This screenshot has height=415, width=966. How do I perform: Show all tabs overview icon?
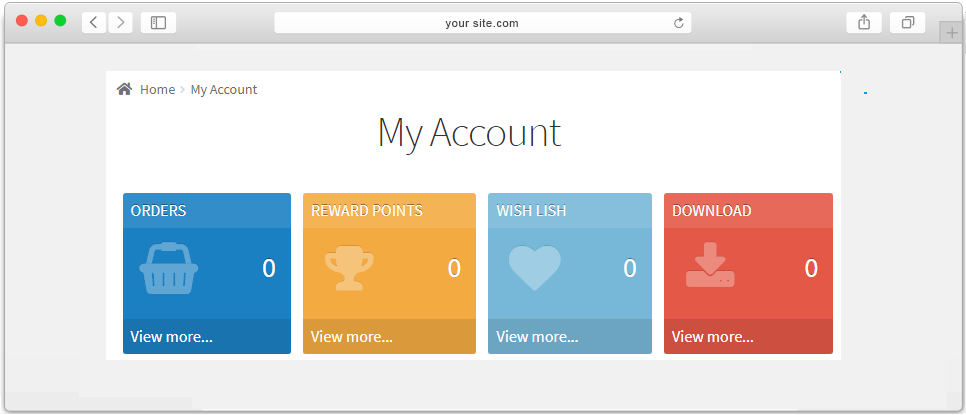pos(907,23)
